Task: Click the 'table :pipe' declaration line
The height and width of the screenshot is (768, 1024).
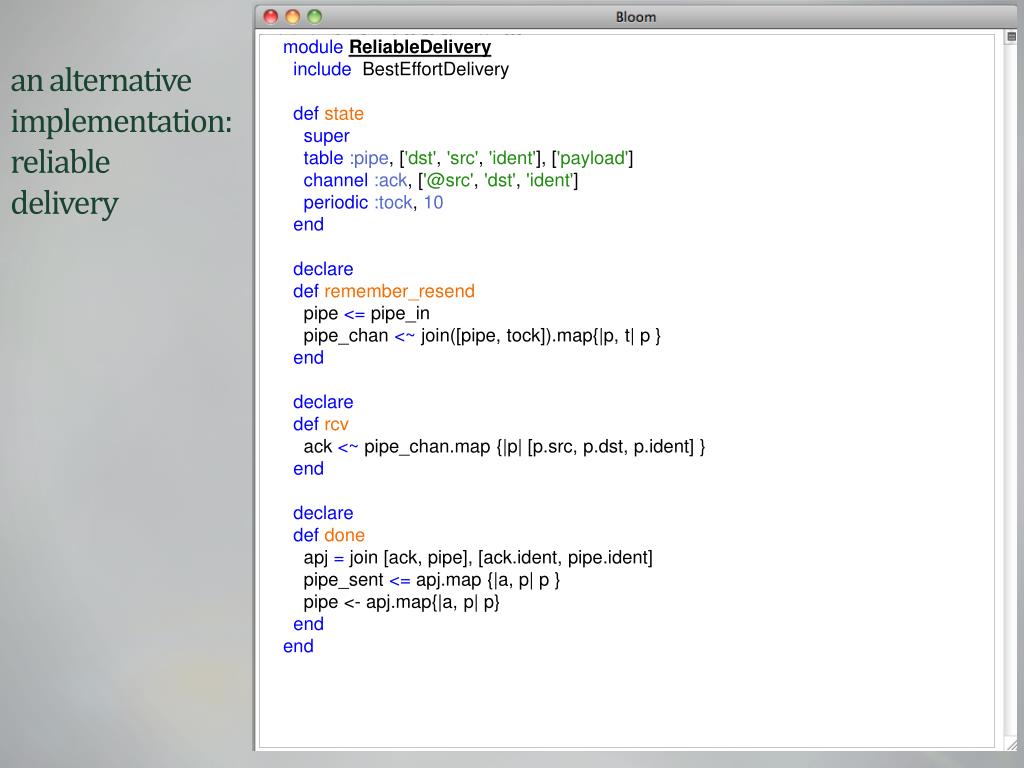Action: tap(468, 158)
